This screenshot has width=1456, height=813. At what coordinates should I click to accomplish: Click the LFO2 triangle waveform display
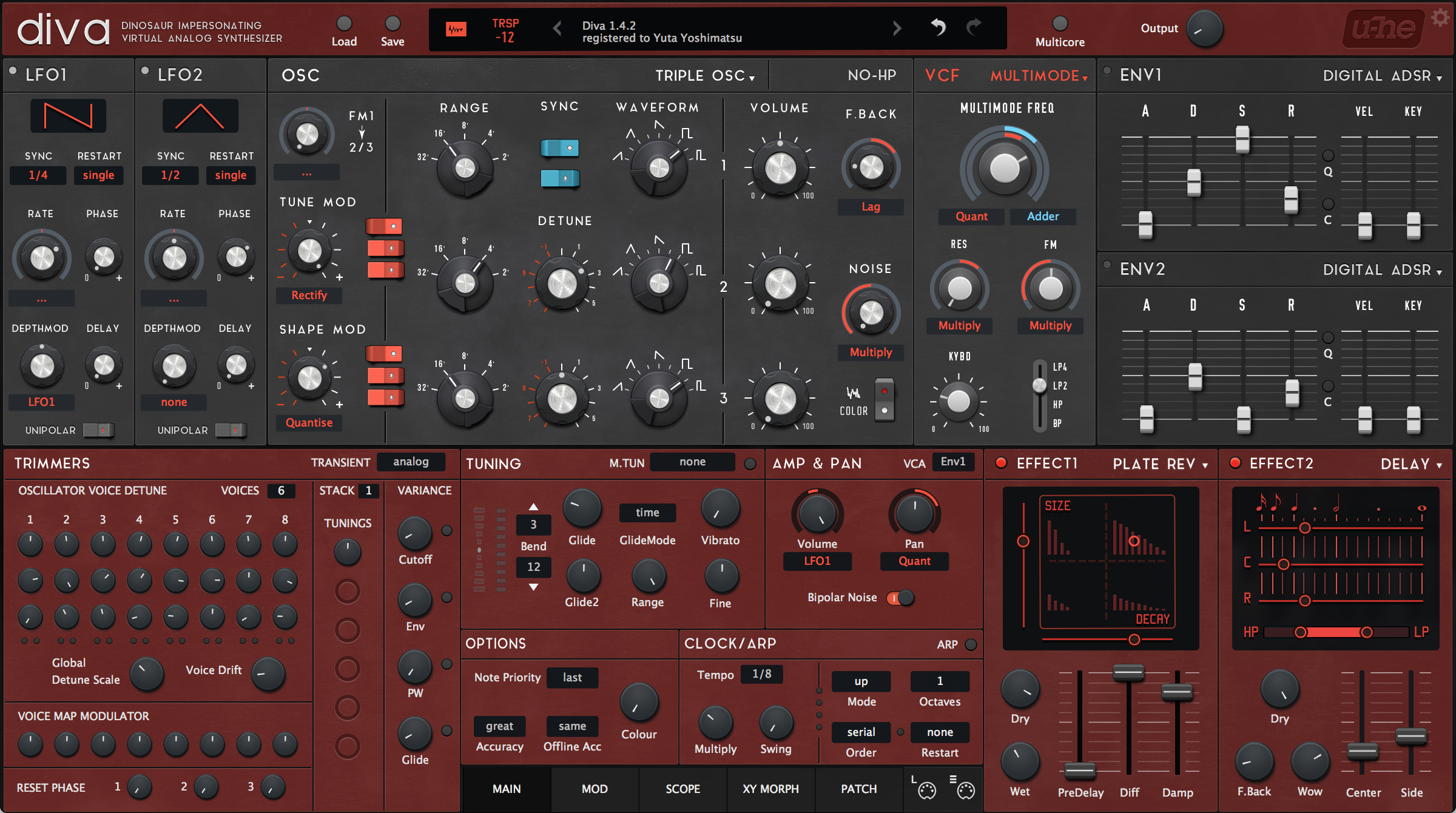click(x=200, y=116)
